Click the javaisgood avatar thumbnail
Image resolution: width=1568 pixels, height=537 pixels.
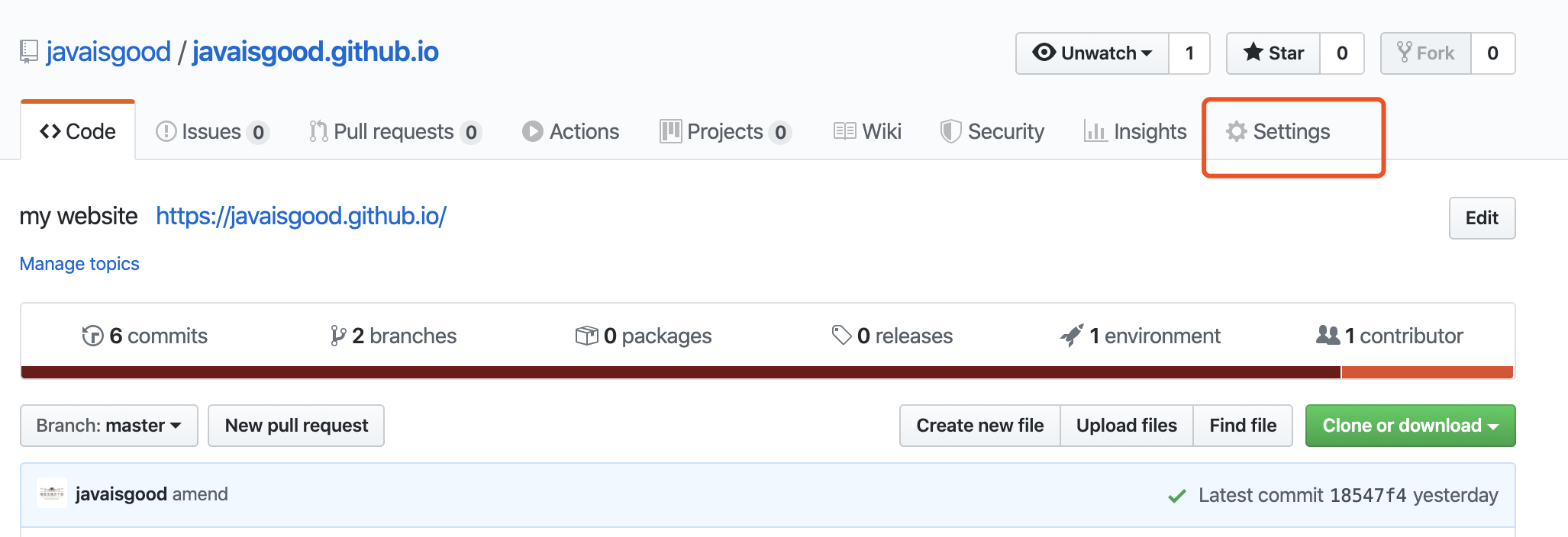52,494
